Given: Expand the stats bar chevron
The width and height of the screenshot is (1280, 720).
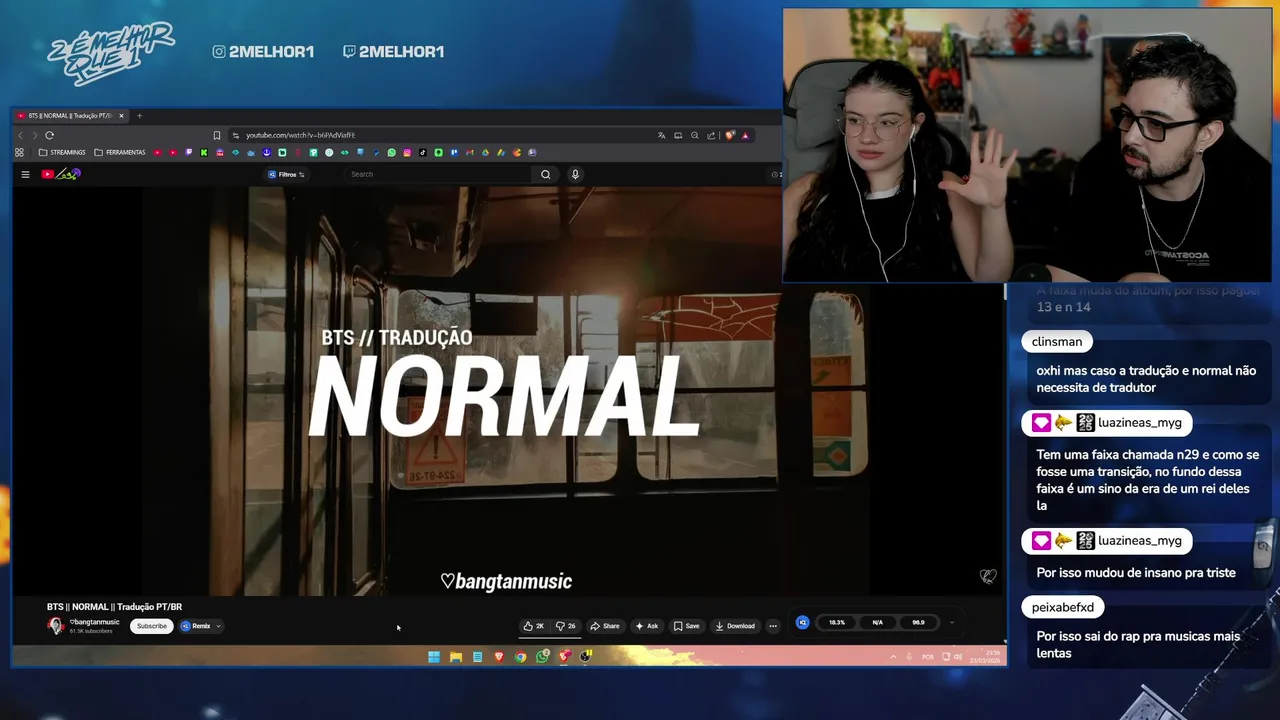Looking at the screenshot, I should click(x=951, y=622).
